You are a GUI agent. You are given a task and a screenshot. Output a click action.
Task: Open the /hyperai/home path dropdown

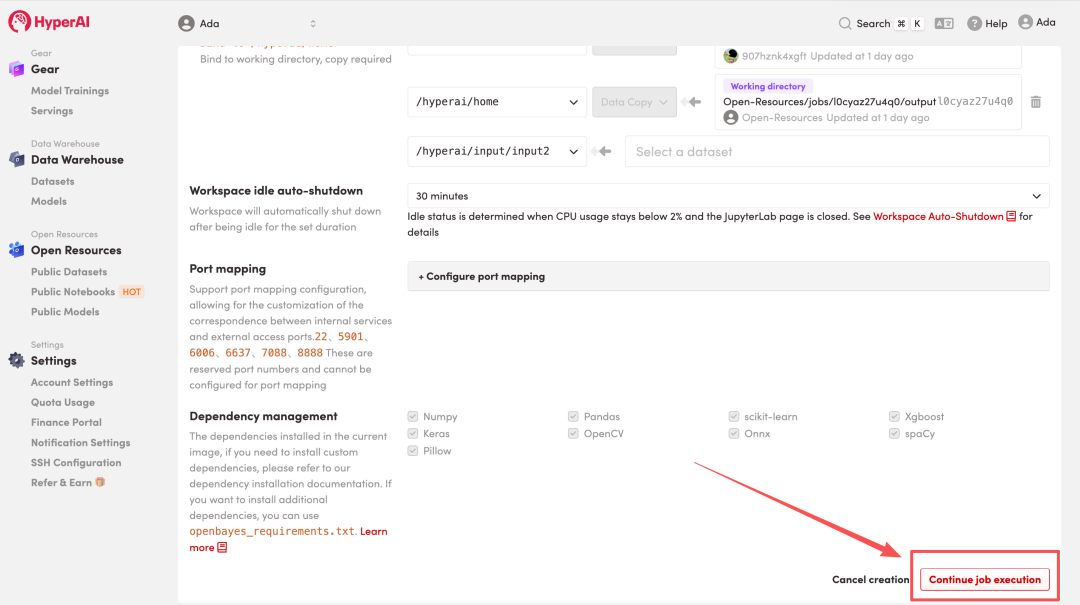tap(497, 102)
